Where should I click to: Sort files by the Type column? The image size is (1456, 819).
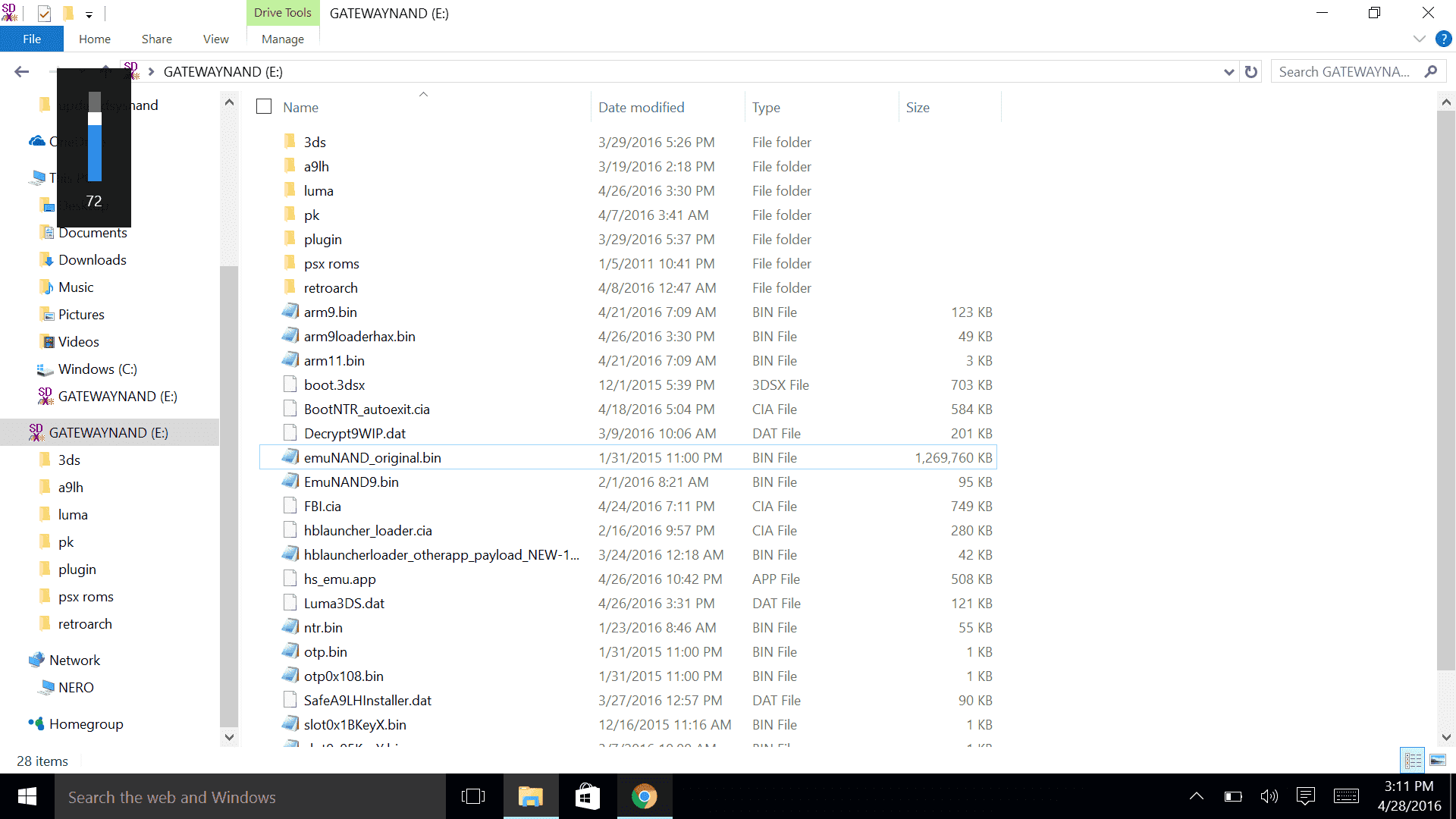click(767, 108)
